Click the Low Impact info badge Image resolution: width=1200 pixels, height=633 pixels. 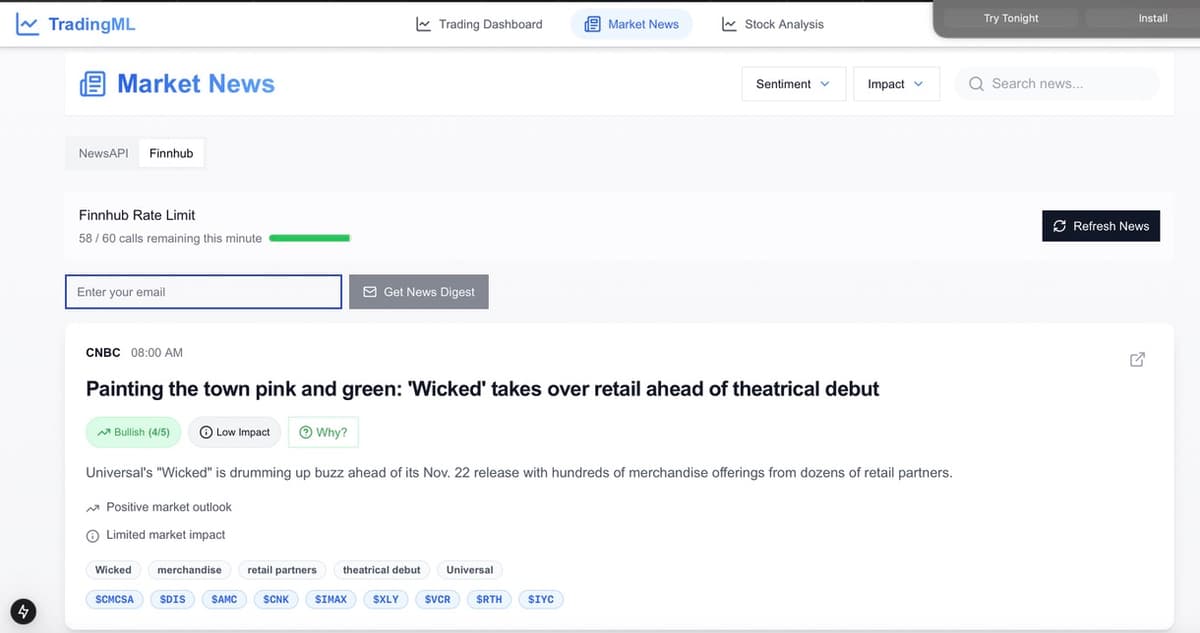point(235,432)
